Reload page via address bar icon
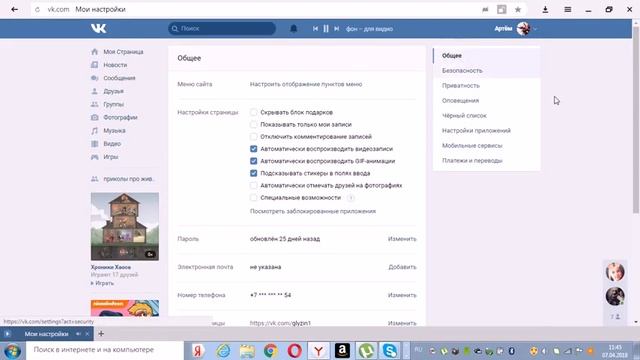Screen dimensions: 640x360 (38, 9)
